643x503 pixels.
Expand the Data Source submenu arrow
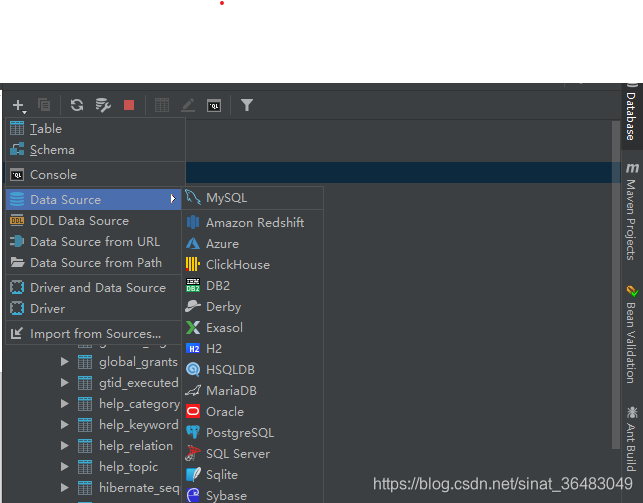(x=173, y=199)
